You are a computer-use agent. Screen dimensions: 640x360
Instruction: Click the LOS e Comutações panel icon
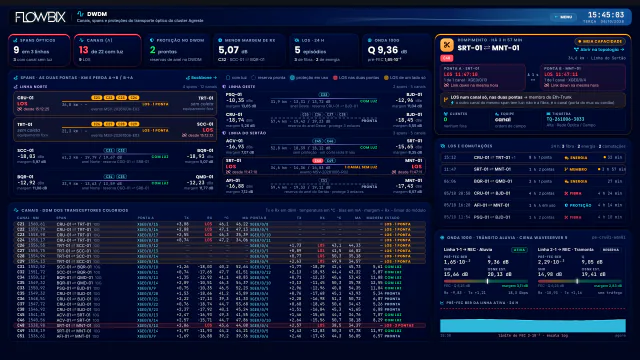[x=442, y=146]
